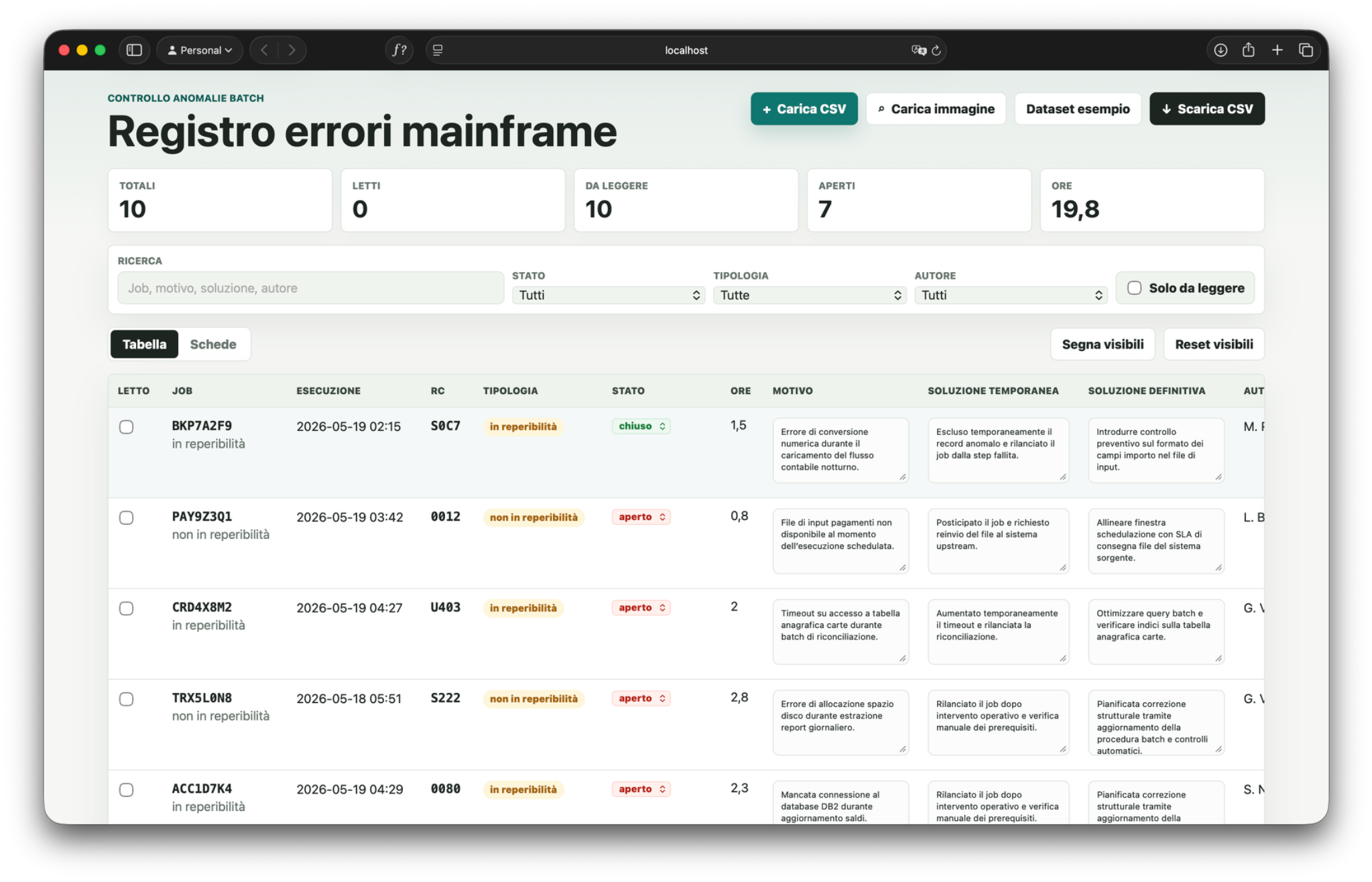Screen dimensions: 1372x882
Task: Click the in reperibilità badge of BKP7A2F9
Action: [x=523, y=427]
